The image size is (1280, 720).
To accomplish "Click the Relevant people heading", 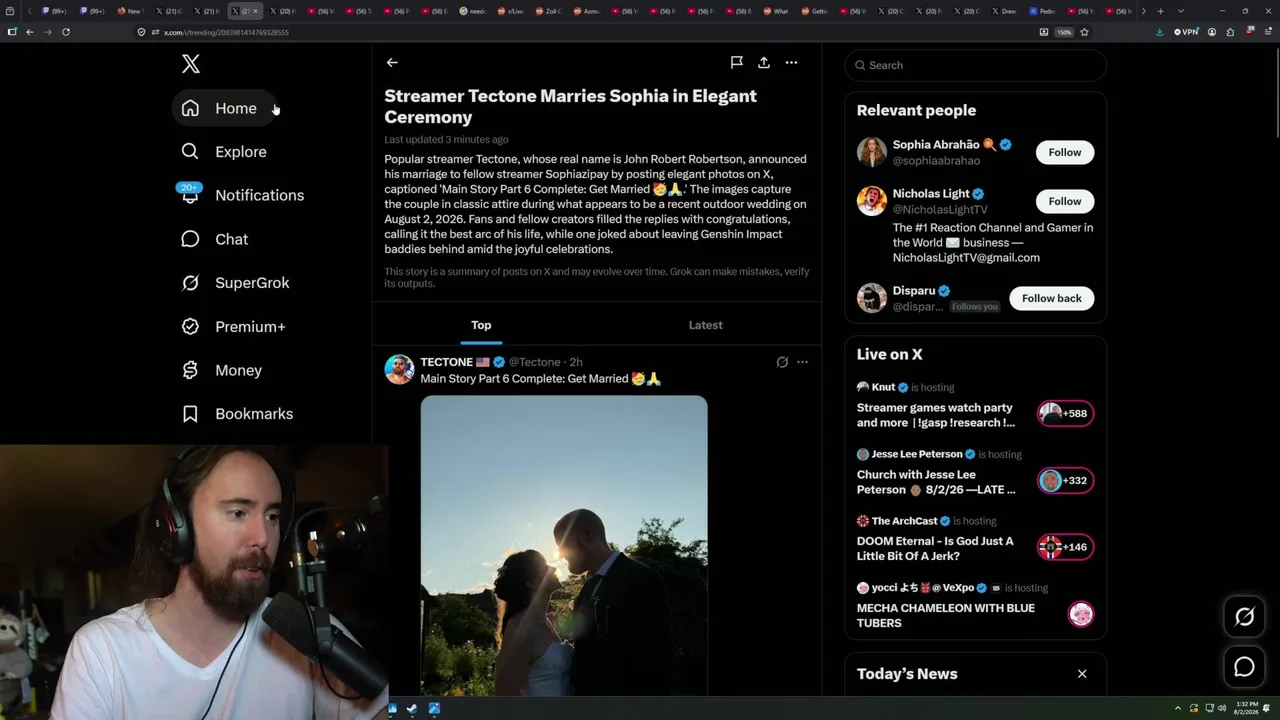I will tap(916, 111).
